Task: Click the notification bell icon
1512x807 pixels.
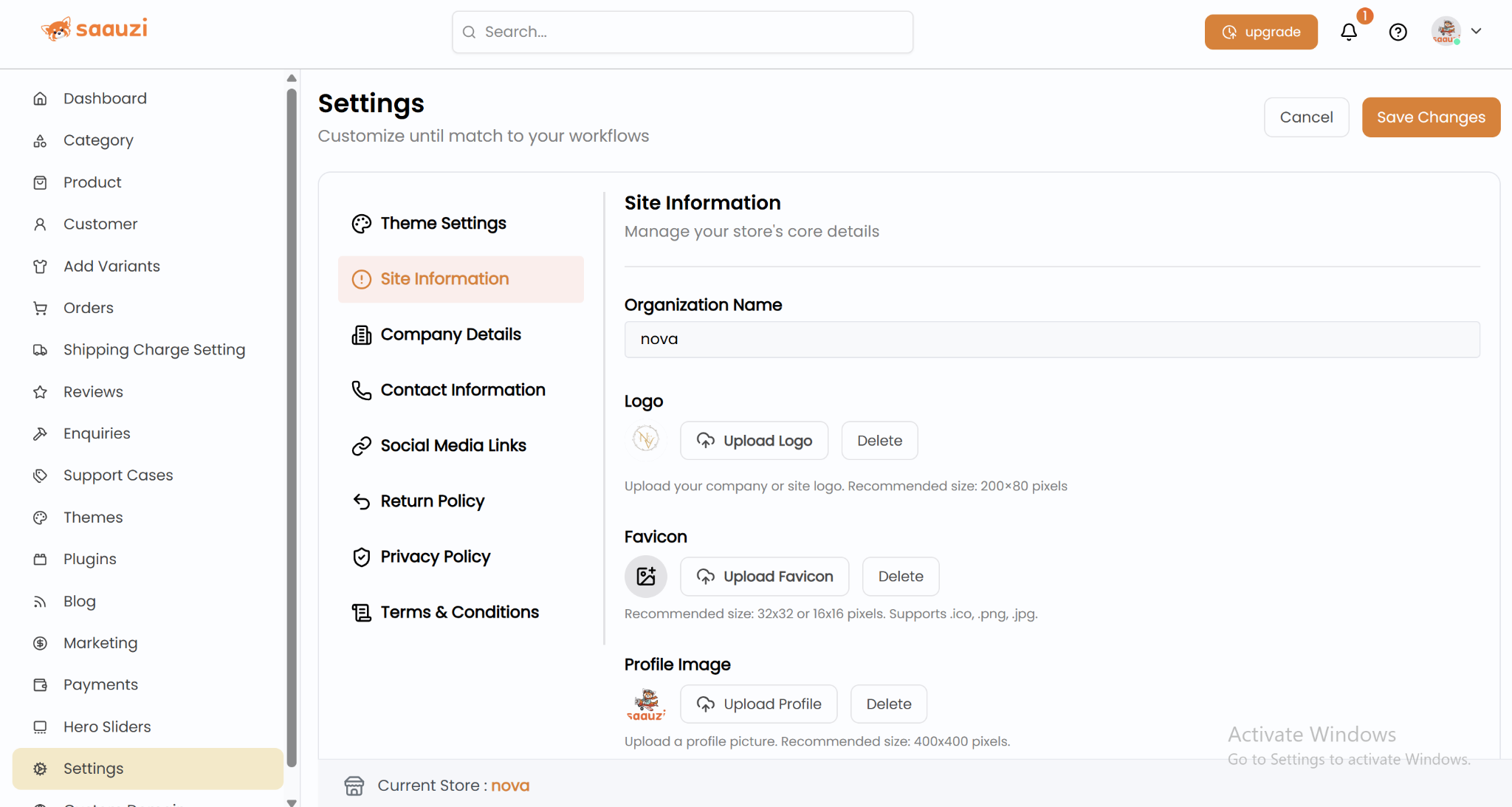Action: [x=1349, y=32]
